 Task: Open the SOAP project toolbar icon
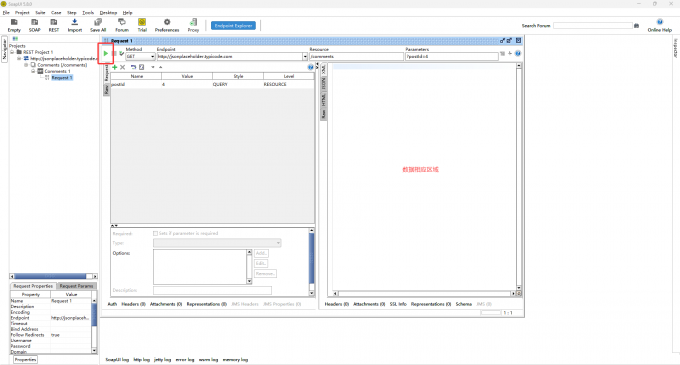[x=34, y=25]
